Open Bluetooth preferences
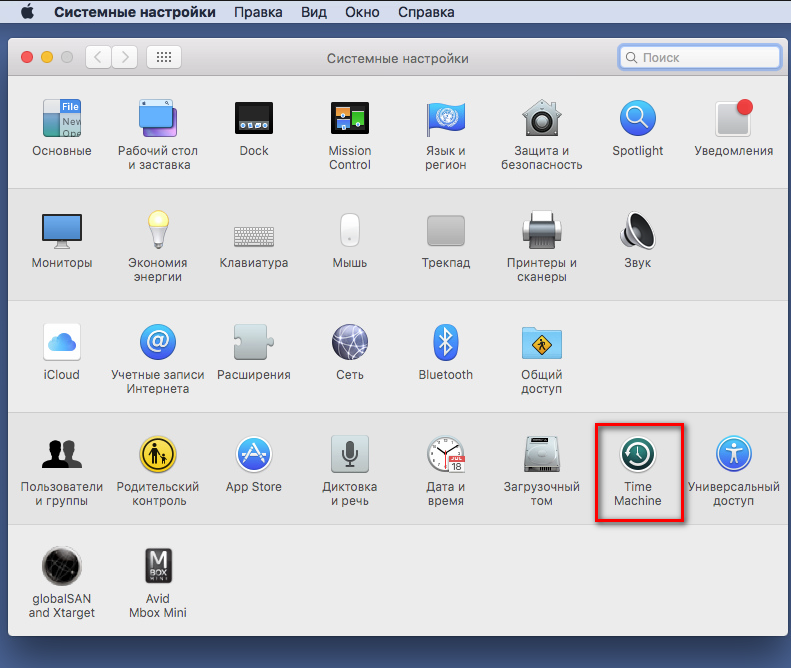The height and width of the screenshot is (668, 791). (446, 344)
